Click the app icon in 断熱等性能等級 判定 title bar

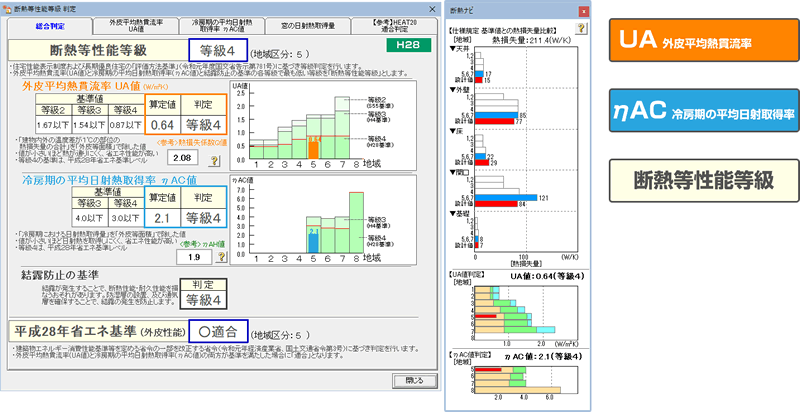(8, 9)
